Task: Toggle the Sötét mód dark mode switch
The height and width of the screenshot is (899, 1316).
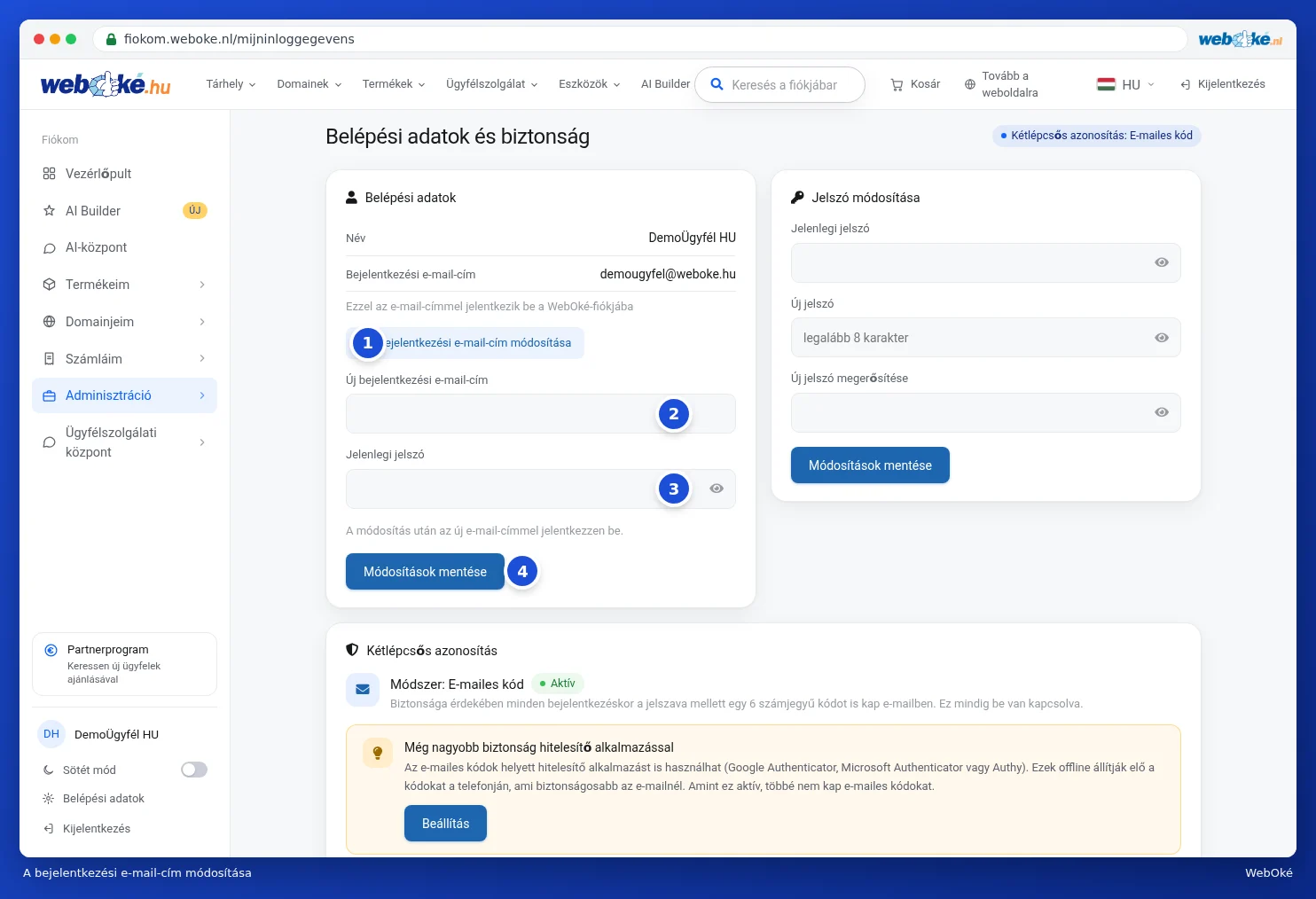Action: 194,770
